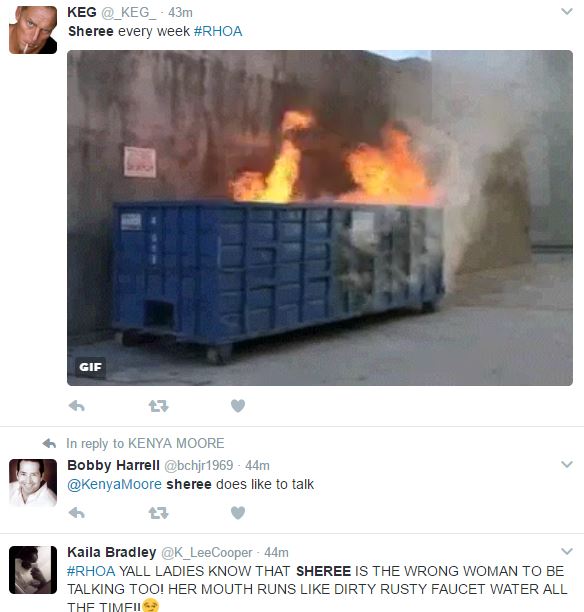The height and width of the screenshot is (612, 584).
Task: Expand options chevron on Bobby Harrell's tweet
Action: coord(567,464)
